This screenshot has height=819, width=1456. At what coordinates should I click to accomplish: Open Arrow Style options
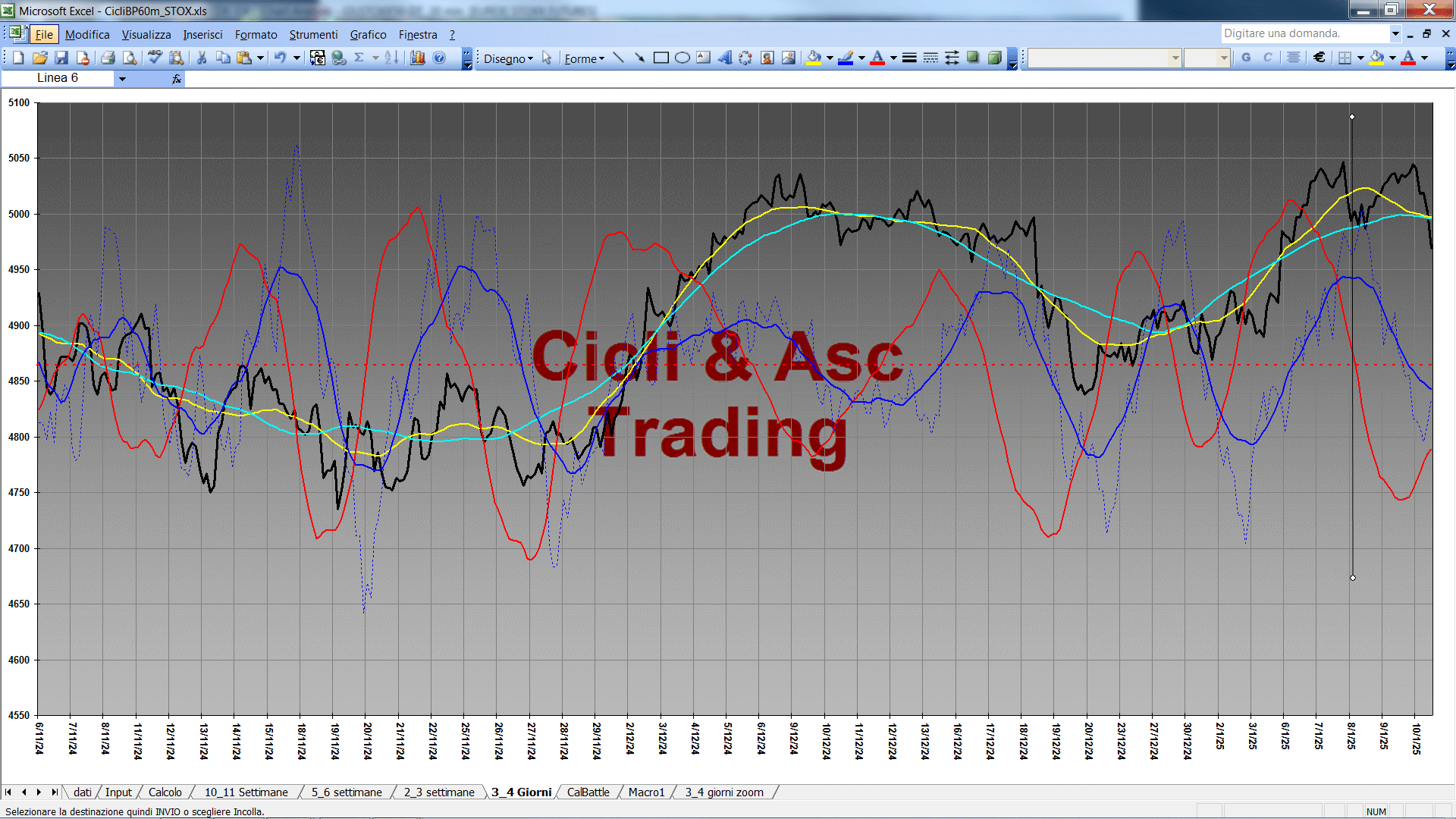(952, 58)
